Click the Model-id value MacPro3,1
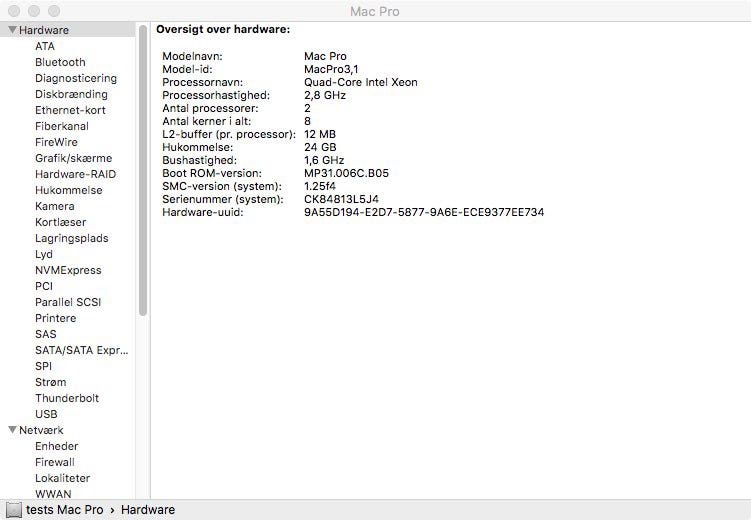 pyautogui.click(x=331, y=69)
